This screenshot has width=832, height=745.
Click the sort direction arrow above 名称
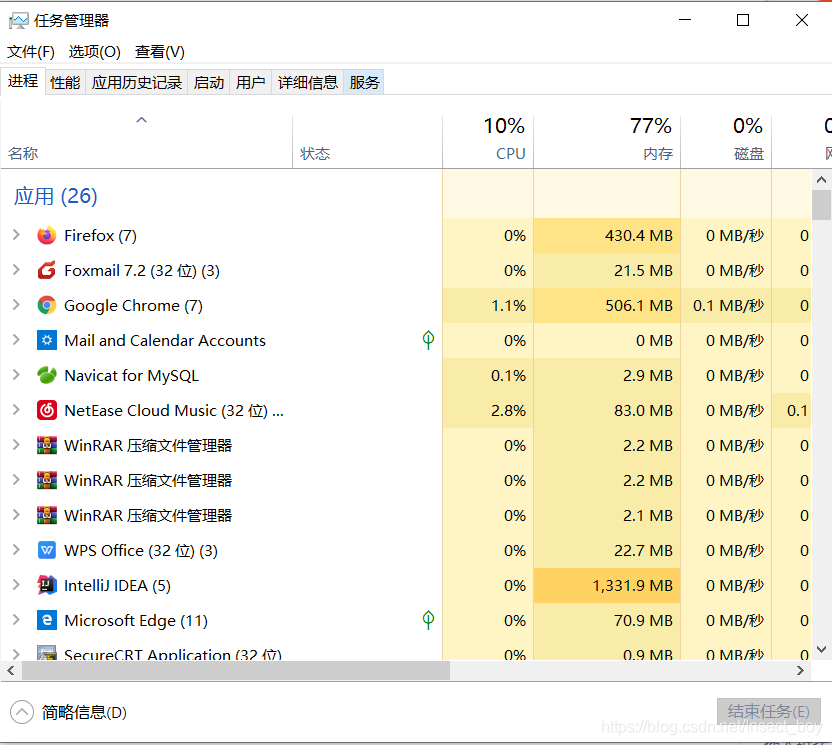[x=142, y=120]
